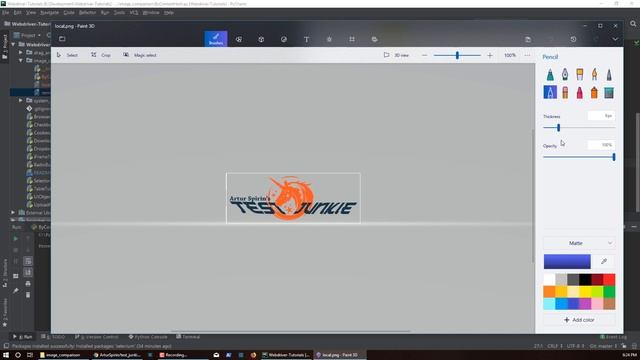Image resolution: width=640 pixels, height=360 pixels.
Task: Open Firefox from the taskbar
Action: click(253, 355)
